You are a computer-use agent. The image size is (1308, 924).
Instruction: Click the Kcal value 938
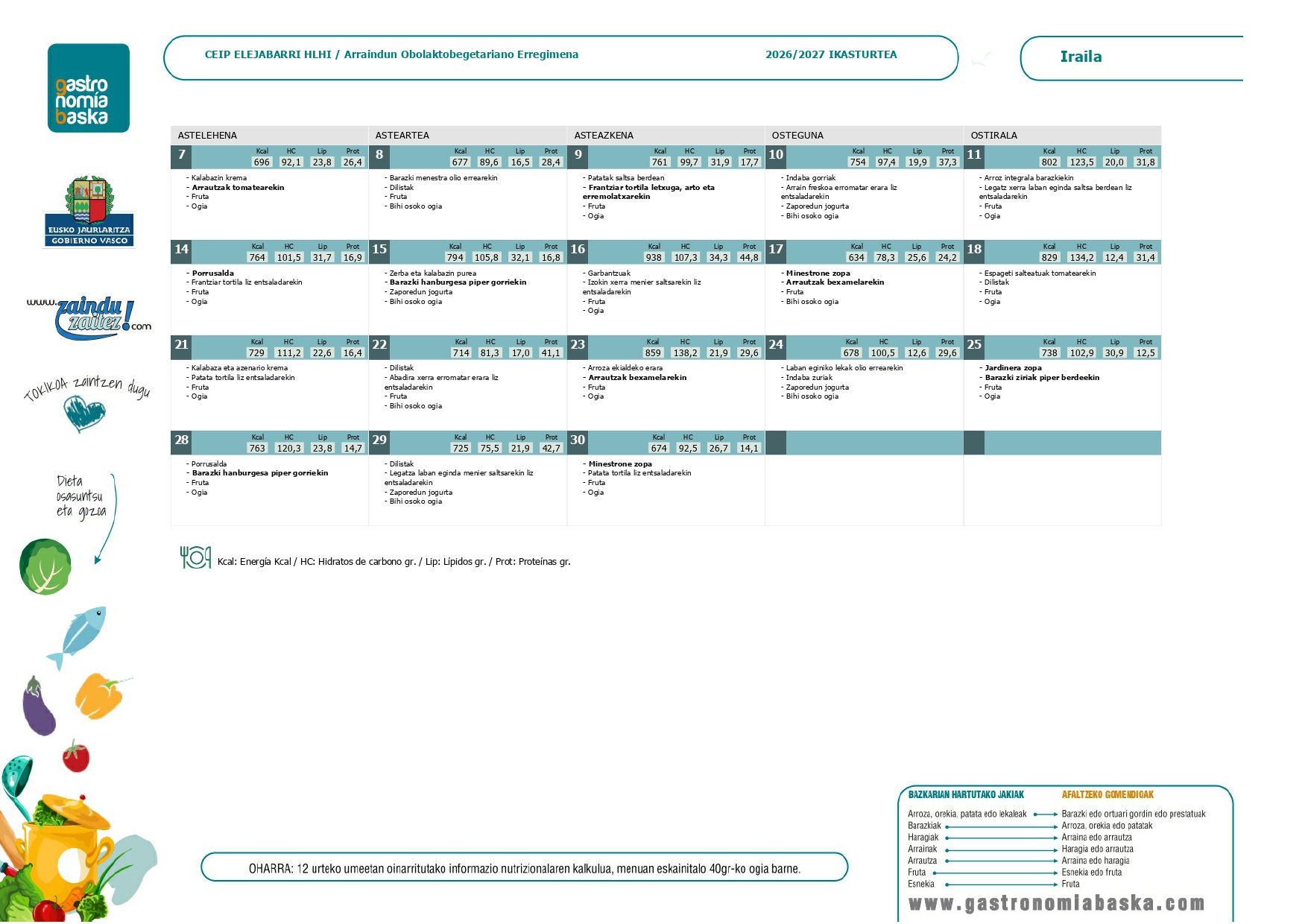click(654, 257)
